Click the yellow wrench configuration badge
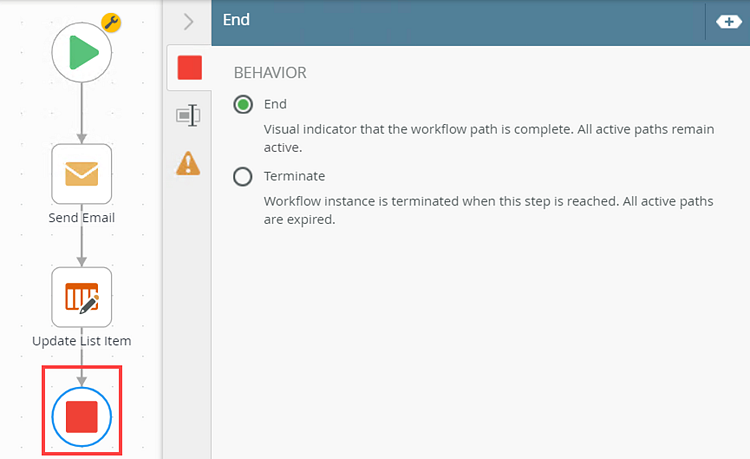750x459 pixels. (111, 22)
